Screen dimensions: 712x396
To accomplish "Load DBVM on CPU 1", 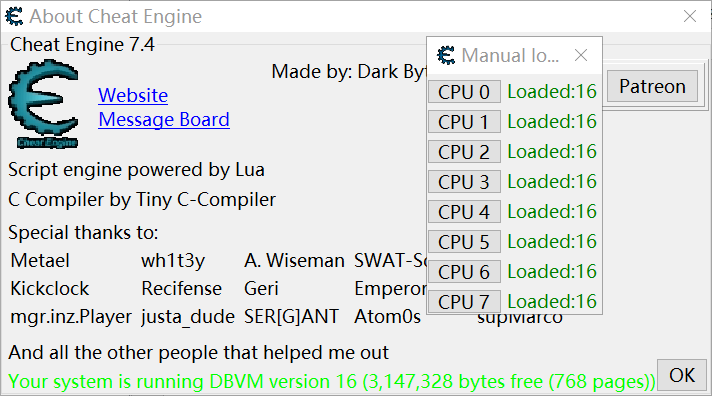I will (464, 122).
